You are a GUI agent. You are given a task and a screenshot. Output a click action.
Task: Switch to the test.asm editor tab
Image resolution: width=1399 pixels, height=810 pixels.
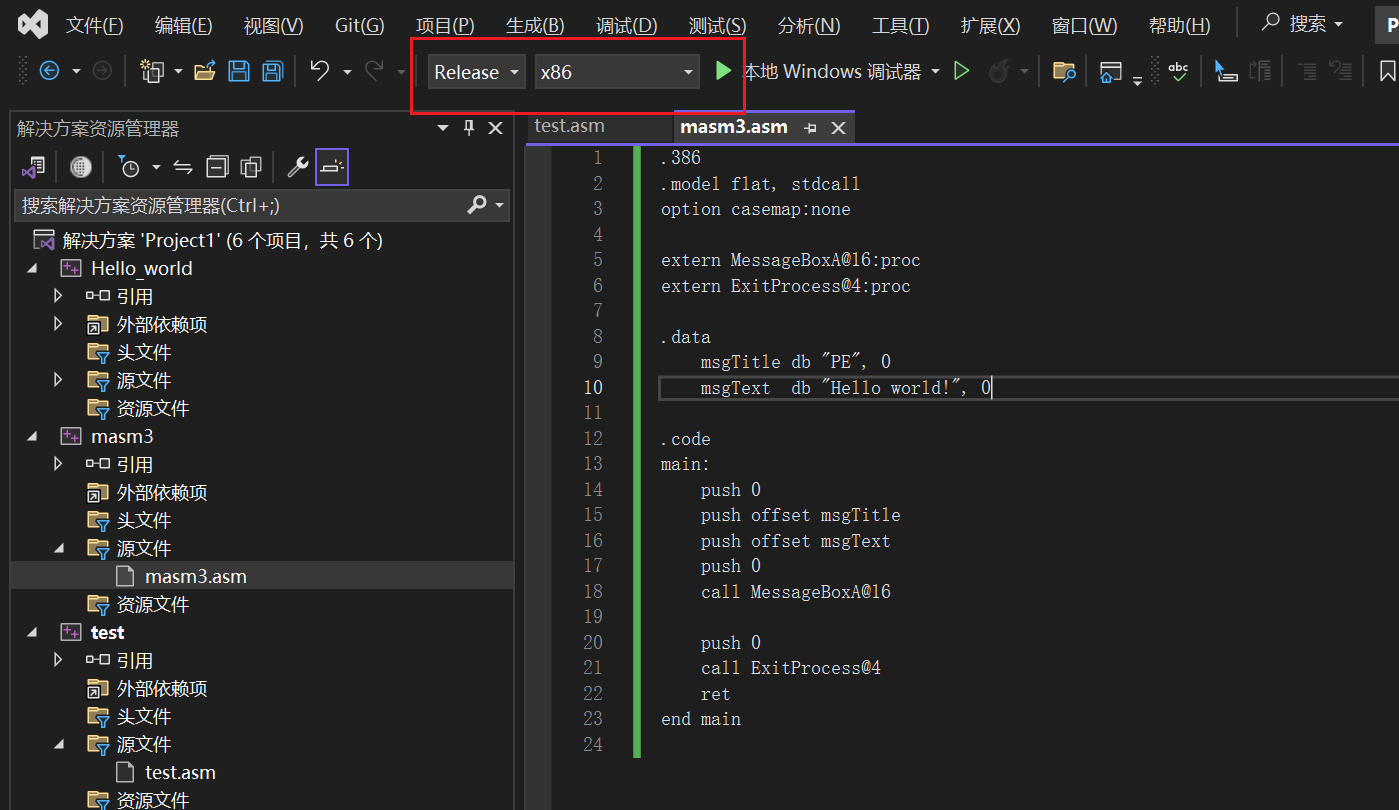click(x=570, y=126)
